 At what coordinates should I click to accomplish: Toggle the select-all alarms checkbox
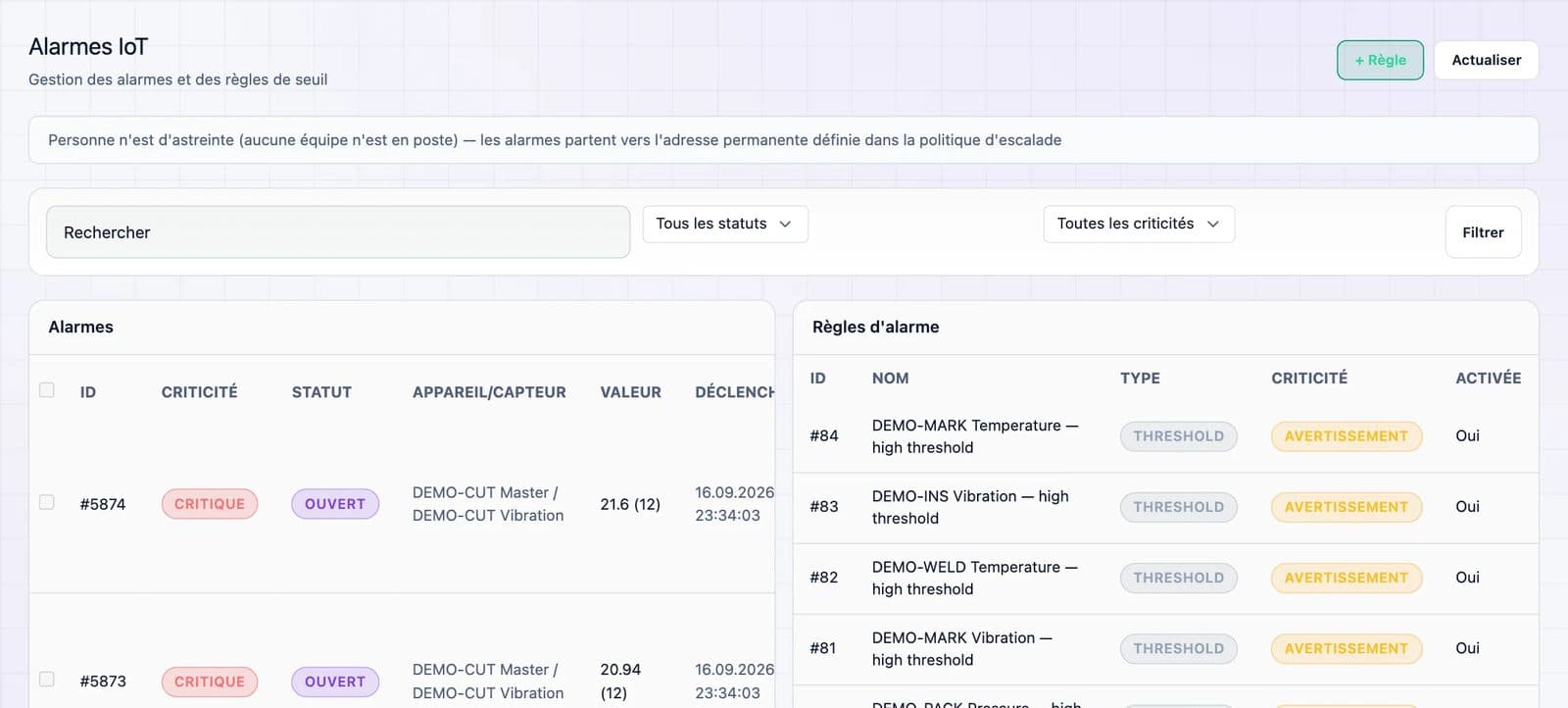click(47, 390)
